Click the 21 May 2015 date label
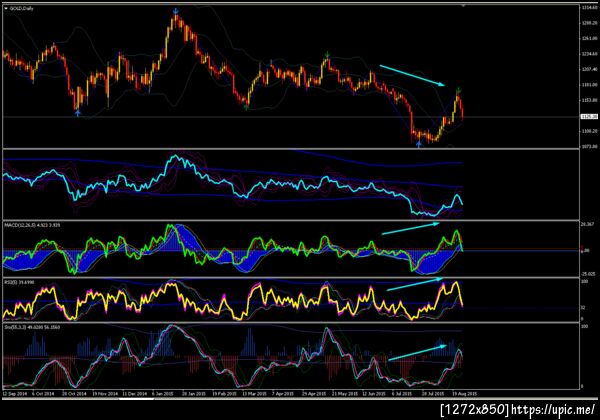600x420 pixels. point(345,393)
